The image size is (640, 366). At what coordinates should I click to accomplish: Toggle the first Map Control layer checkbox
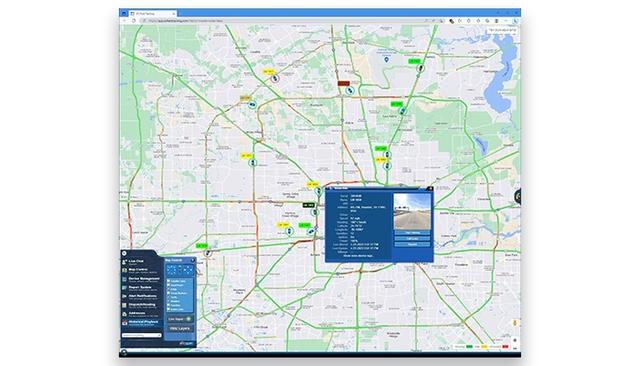point(169,281)
